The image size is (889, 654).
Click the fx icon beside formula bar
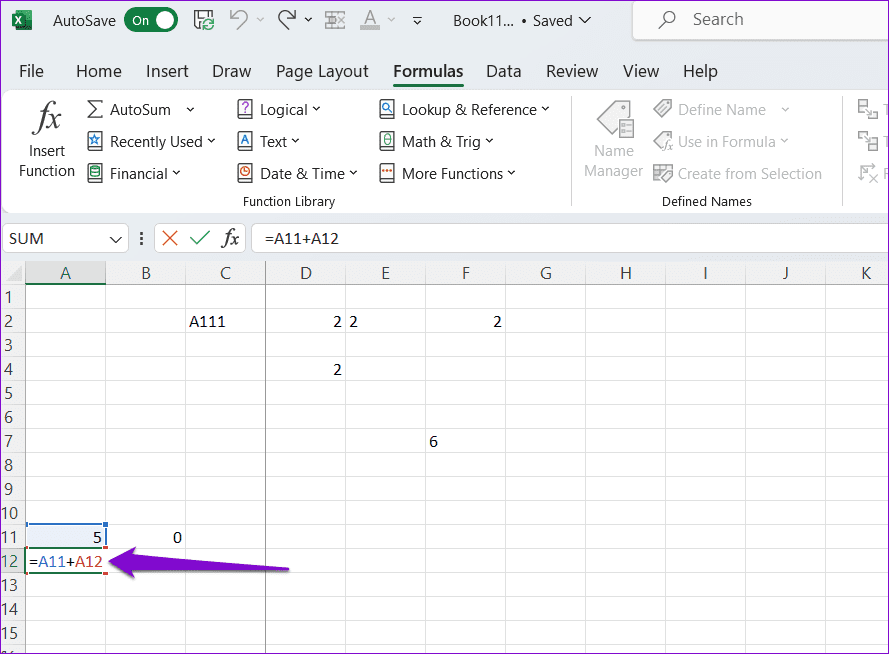point(230,238)
